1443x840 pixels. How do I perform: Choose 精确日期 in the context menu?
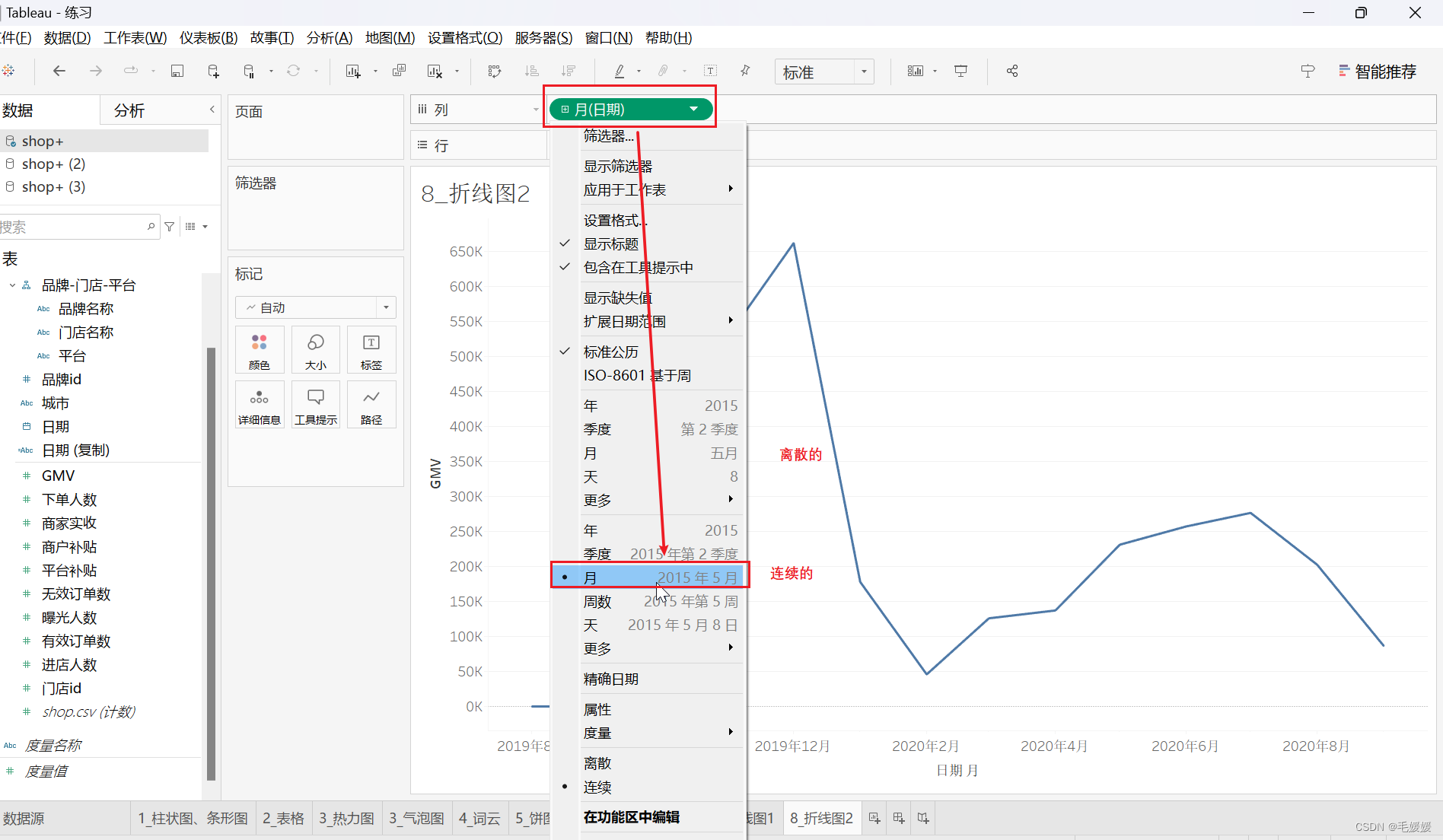pos(648,679)
